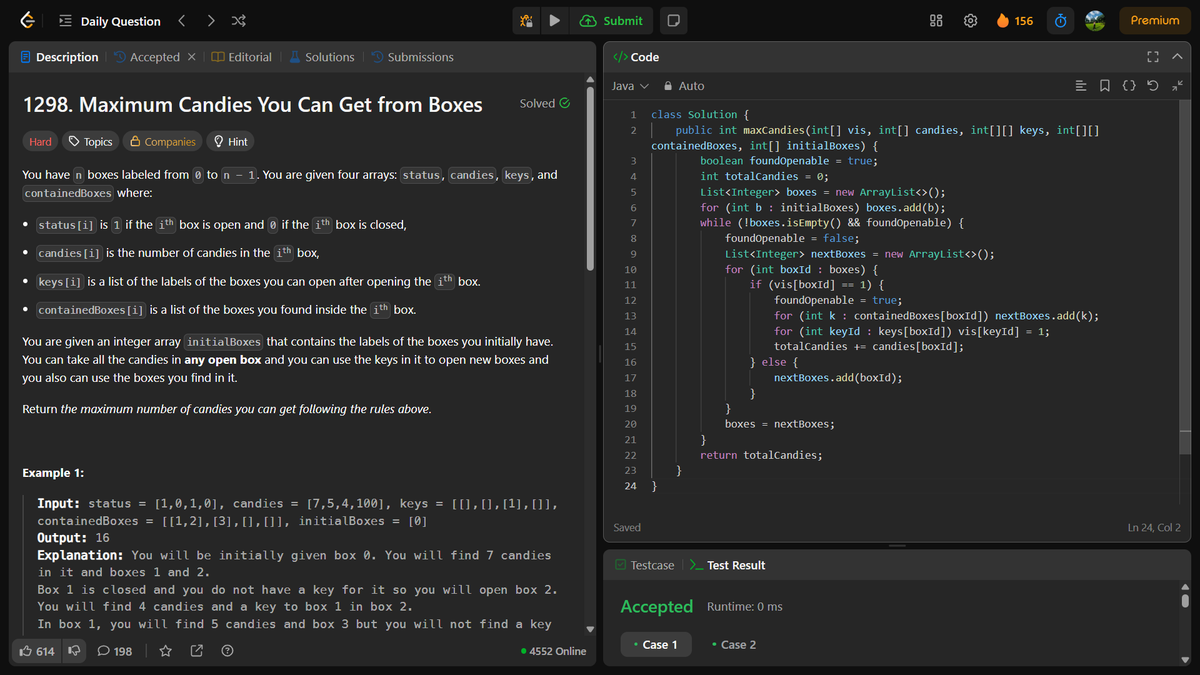
Task: Select the Case 2 testcase
Action: click(x=734, y=644)
